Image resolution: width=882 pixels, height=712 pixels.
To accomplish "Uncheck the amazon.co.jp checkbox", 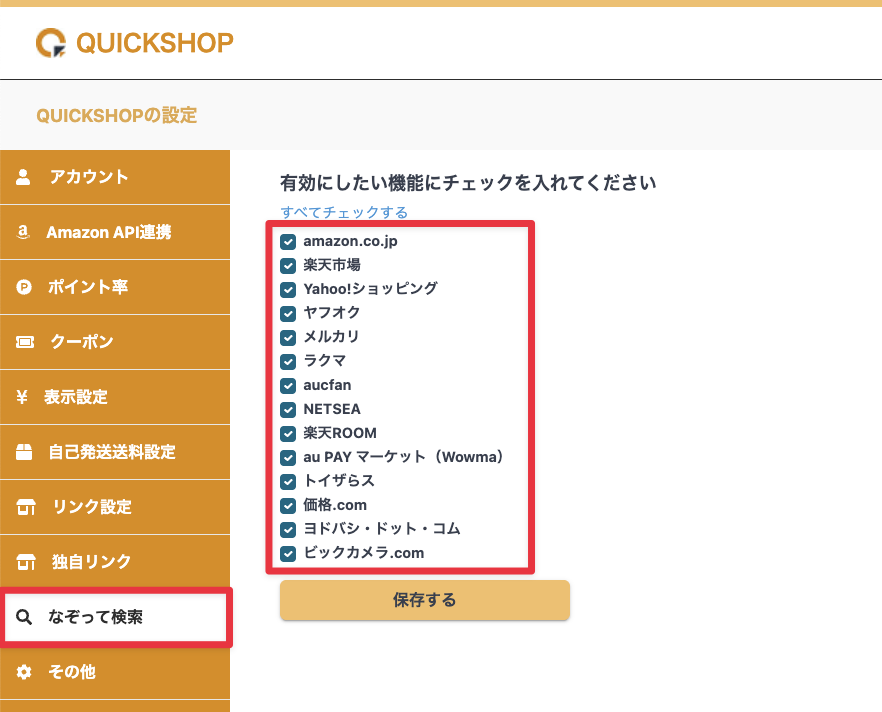I will tap(288, 241).
